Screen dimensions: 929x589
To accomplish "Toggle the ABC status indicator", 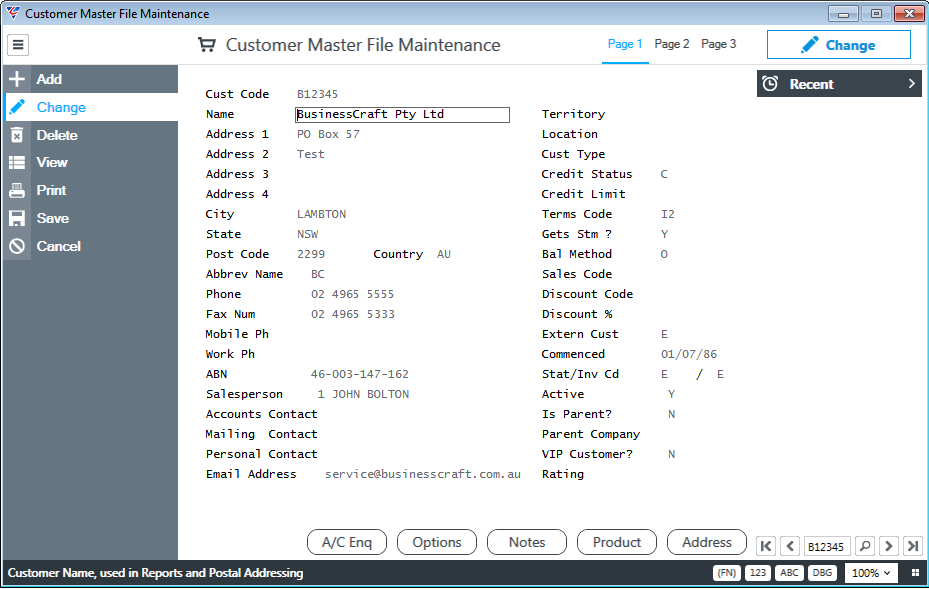I will (789, 573).
